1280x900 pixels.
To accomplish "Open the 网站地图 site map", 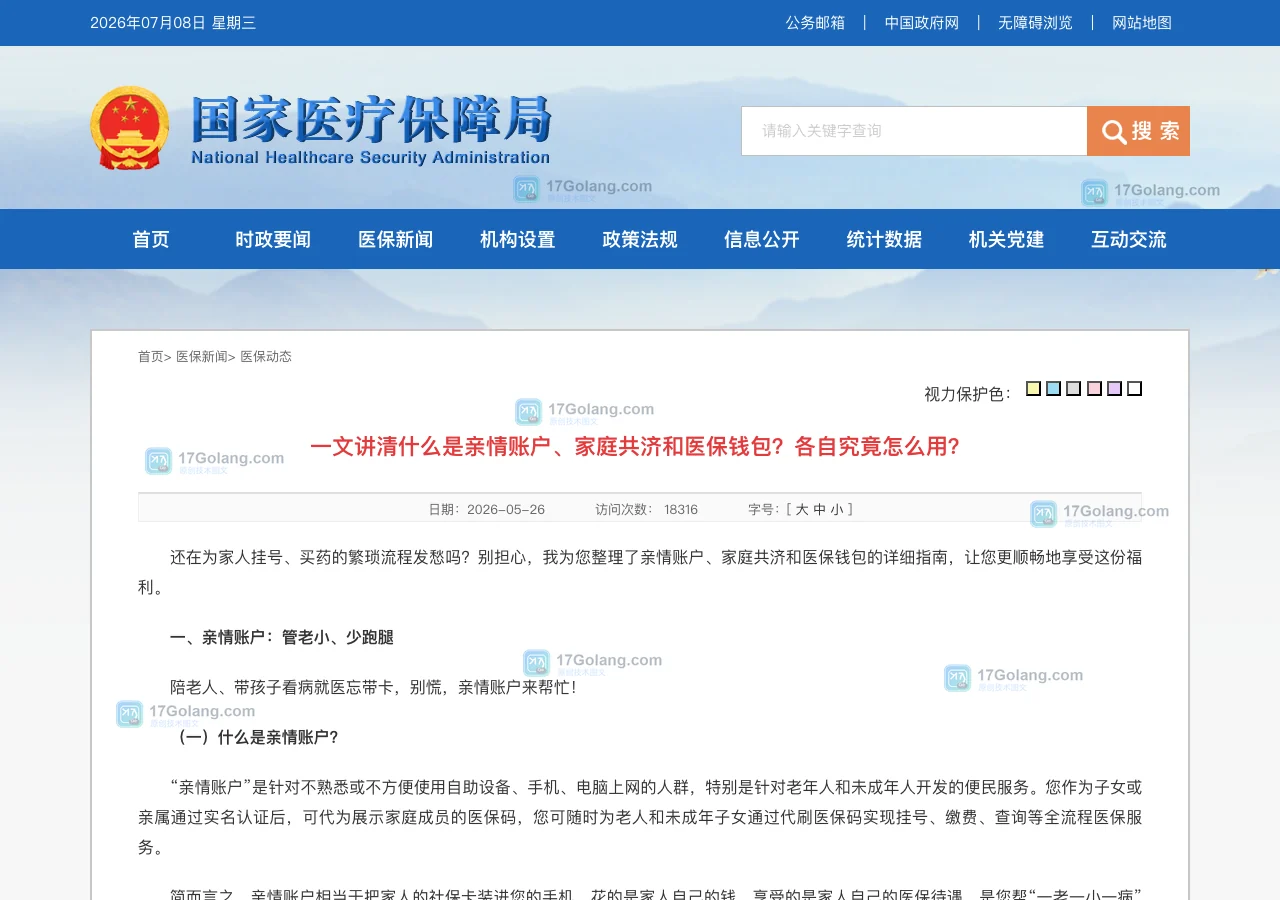I will pos(1142,22).
